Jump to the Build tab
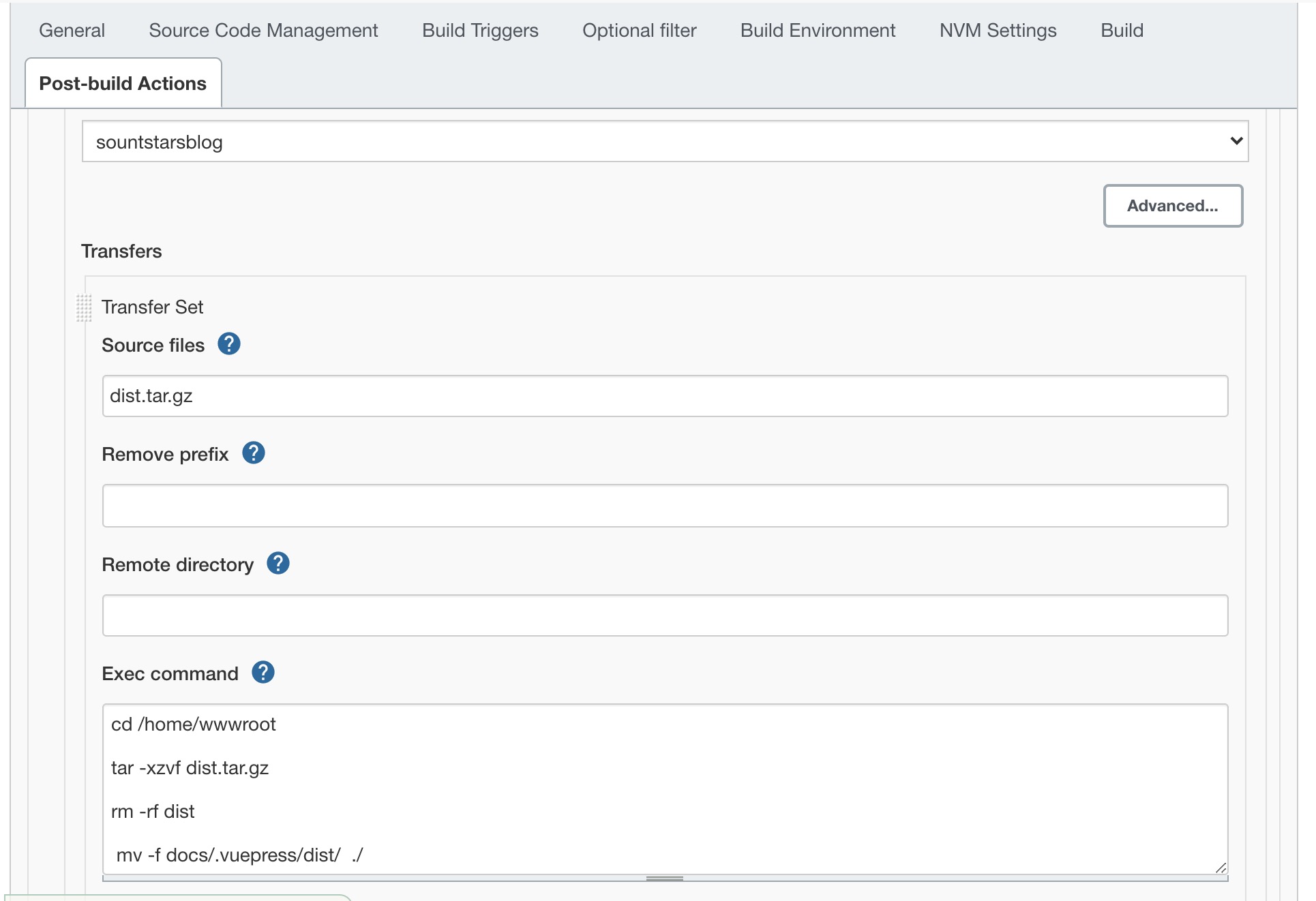This screenshot has width=1316, height=901. click(x=1122, y=31)
